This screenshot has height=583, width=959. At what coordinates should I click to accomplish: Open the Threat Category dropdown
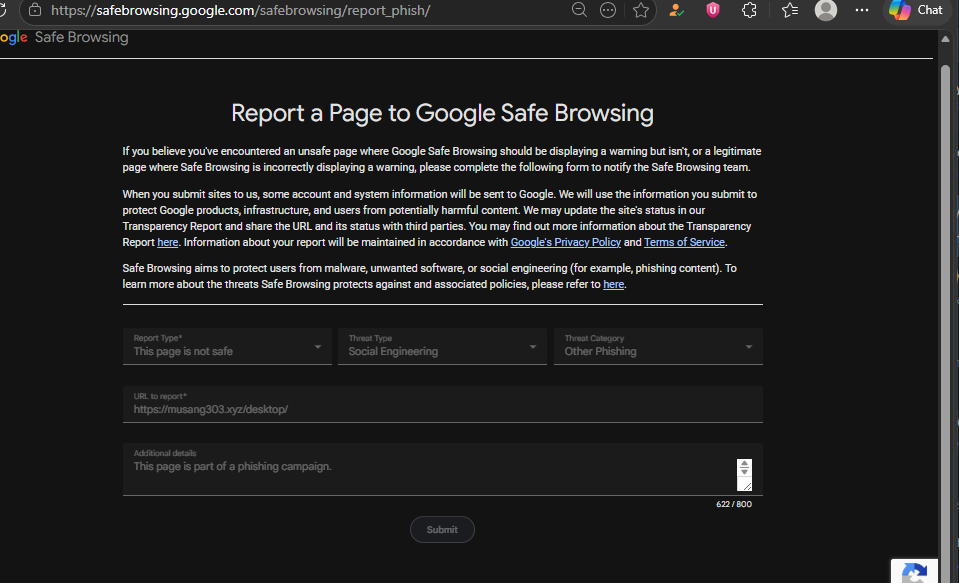coord(658,346)
